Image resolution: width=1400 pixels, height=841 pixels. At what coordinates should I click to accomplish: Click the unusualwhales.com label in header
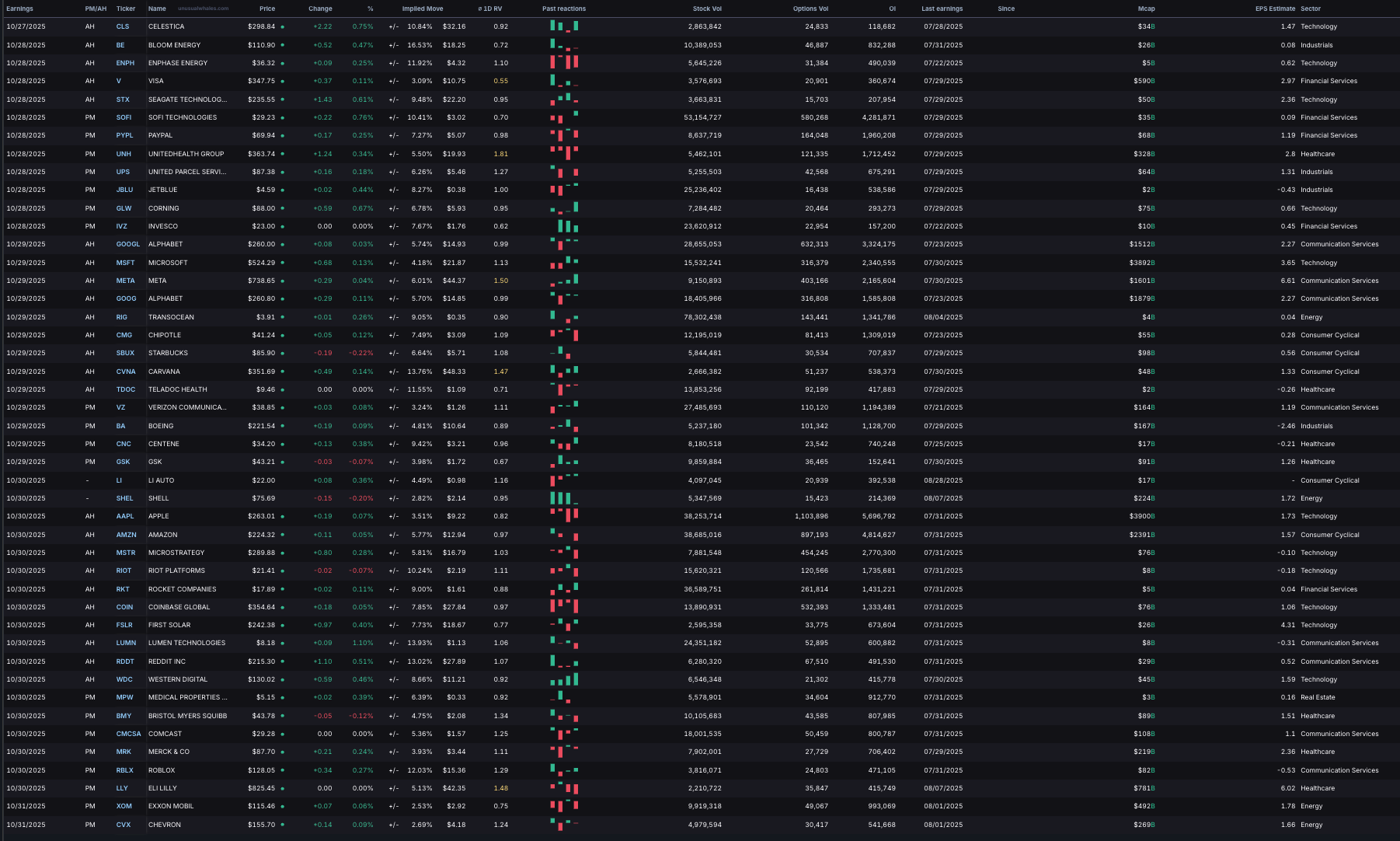[203, 9]
